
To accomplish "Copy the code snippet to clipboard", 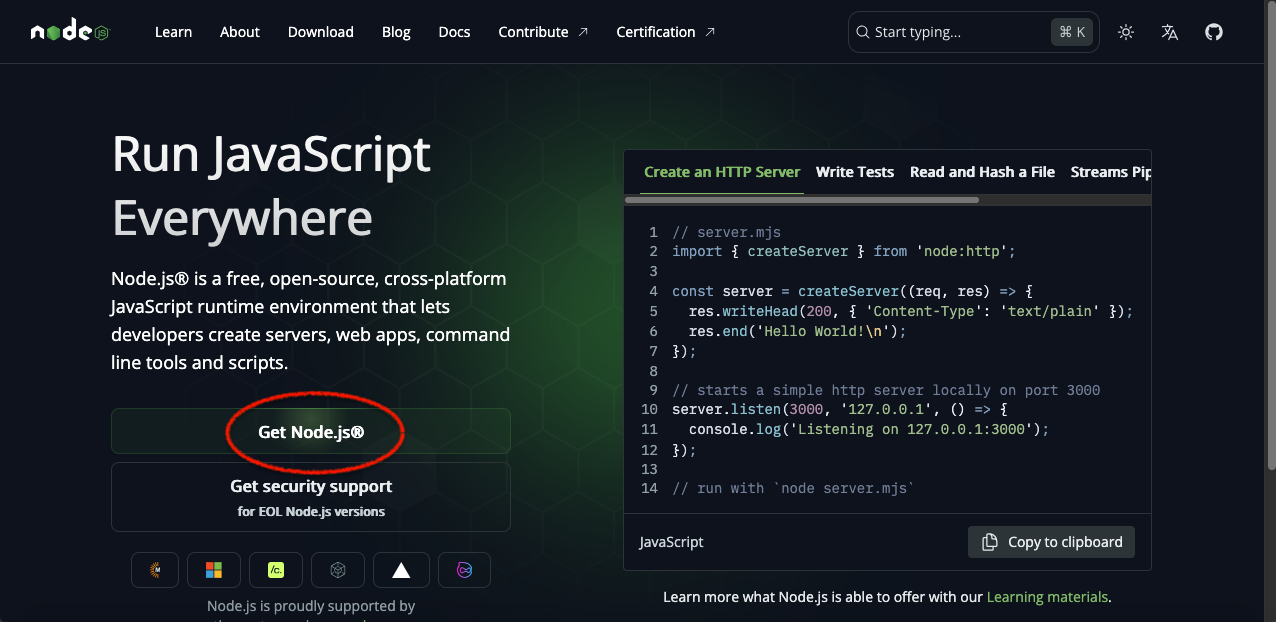I will coord(1051,542).
